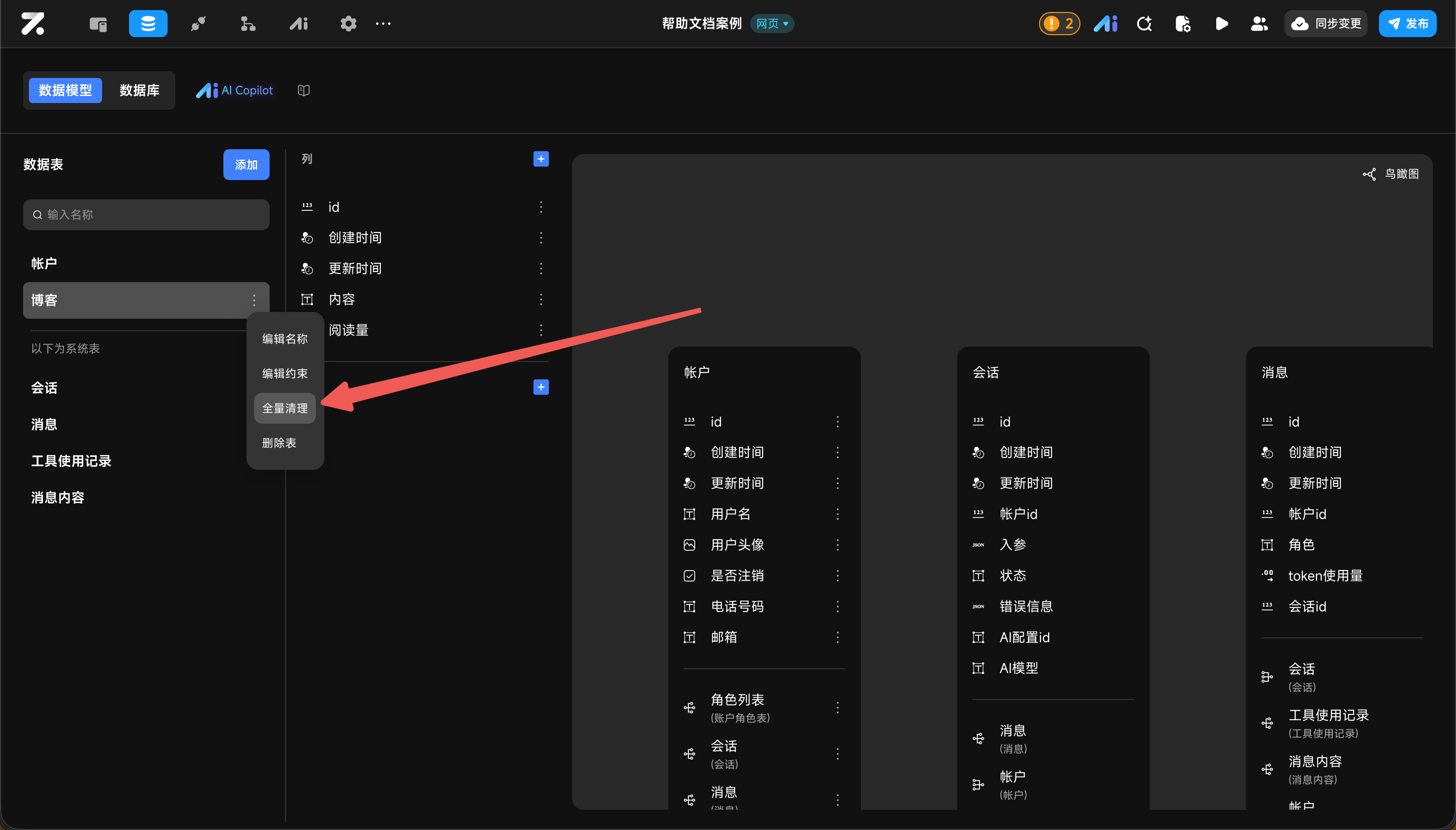Click the blue plus to add column
1456x830 pixels.
click(540, 158)
